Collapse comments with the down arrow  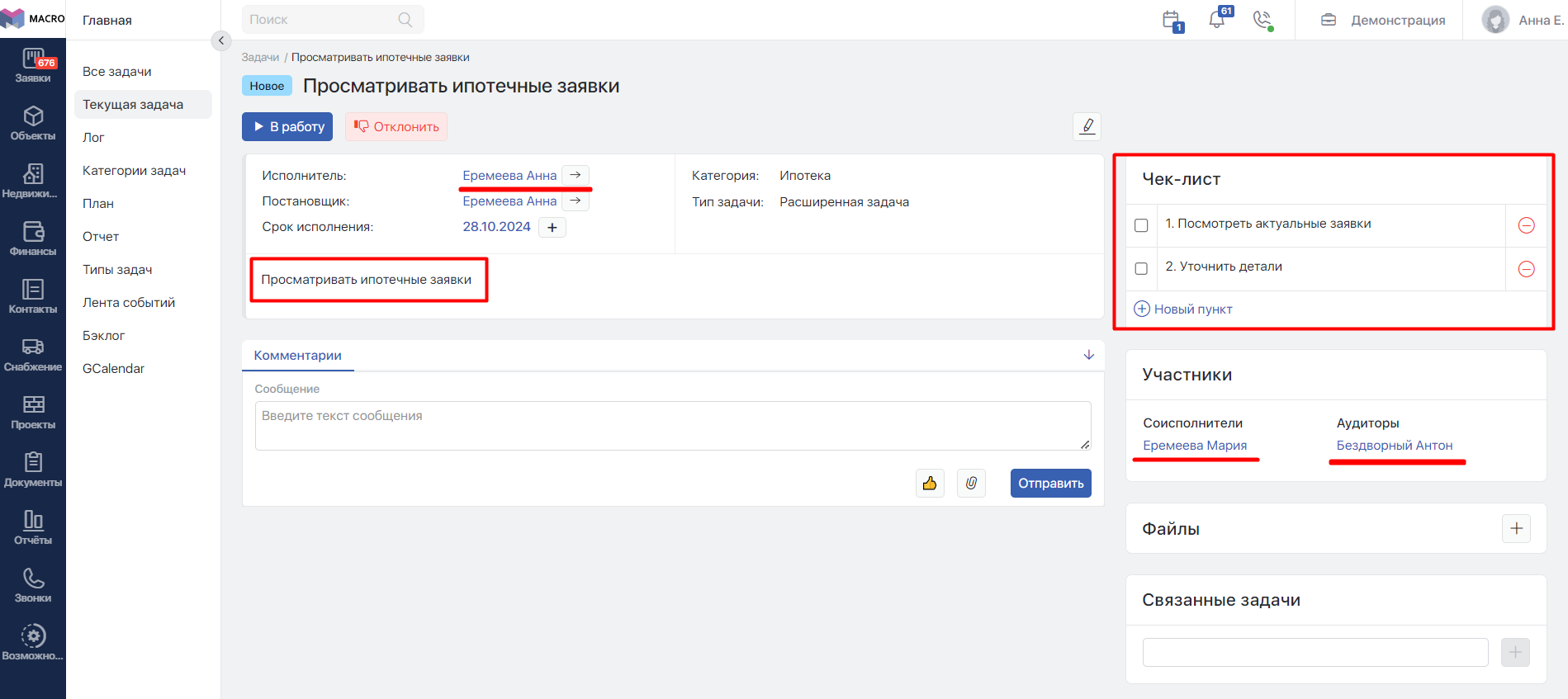coord(1088,355)
